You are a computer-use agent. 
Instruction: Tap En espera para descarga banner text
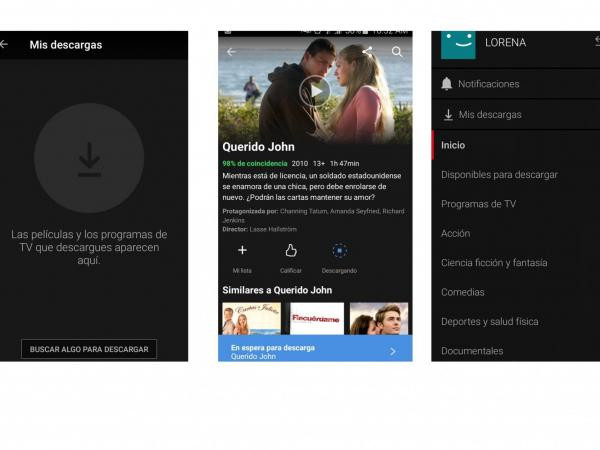(x=273, y=347)
